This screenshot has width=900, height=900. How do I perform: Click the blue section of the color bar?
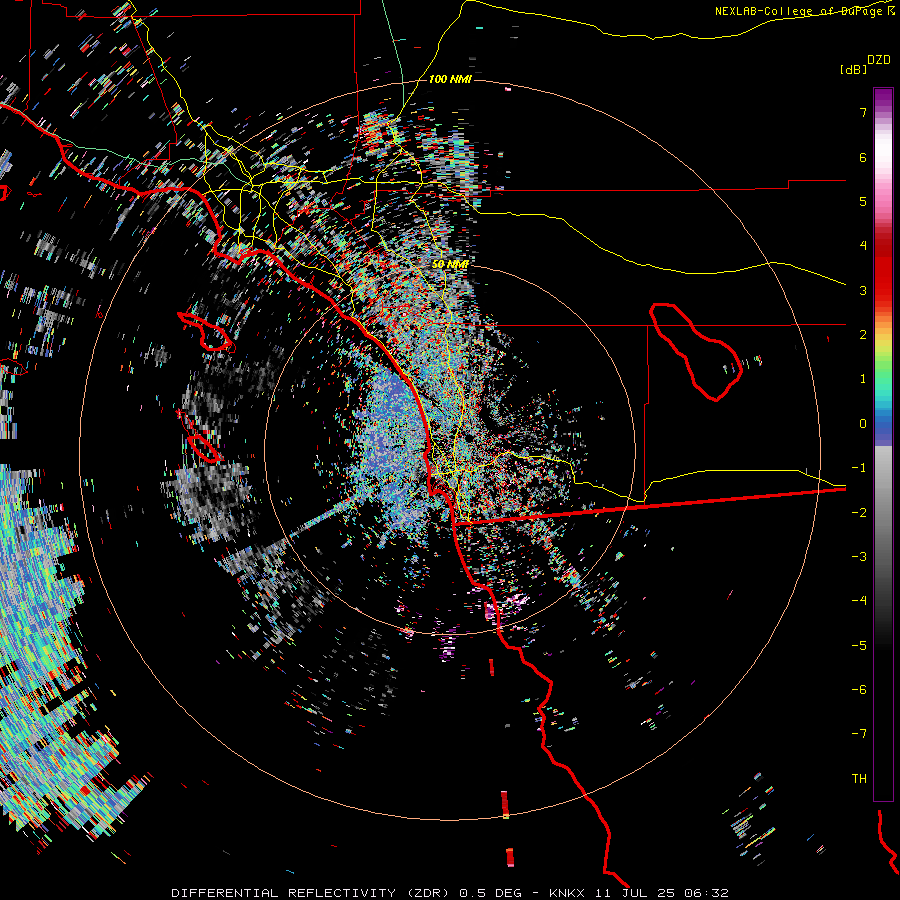883,429
